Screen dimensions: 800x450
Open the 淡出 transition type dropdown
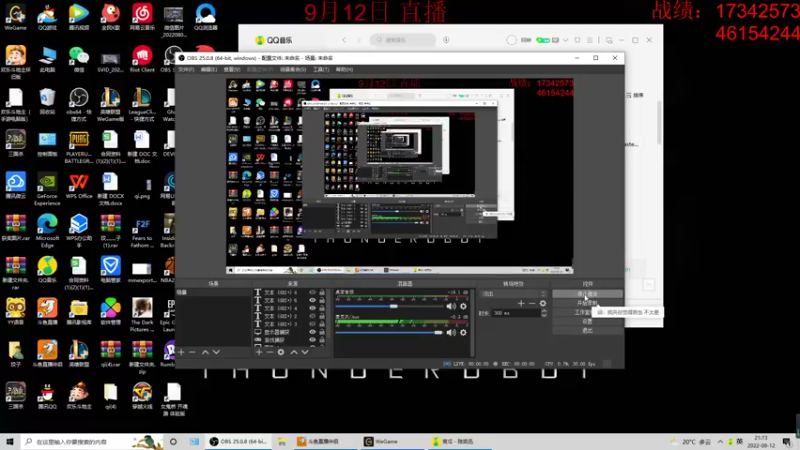513,294
